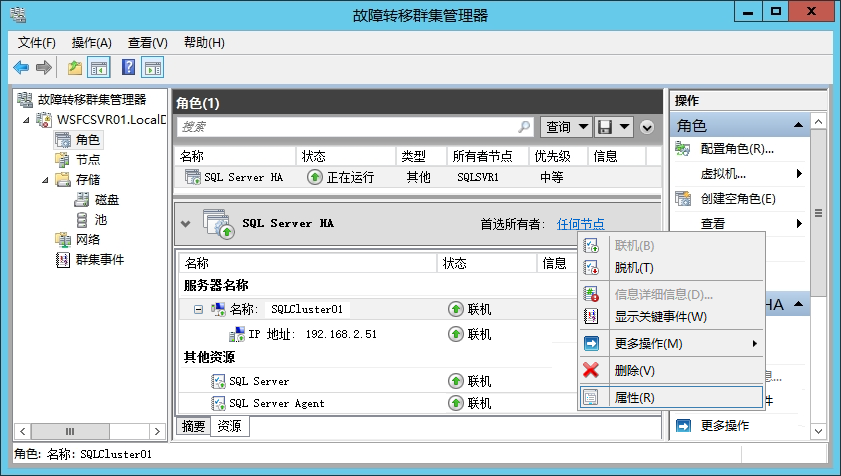Click the 属性(R) properties icon
The width and height of the screenshot is (841, 476).
click(x=591, y=398)
